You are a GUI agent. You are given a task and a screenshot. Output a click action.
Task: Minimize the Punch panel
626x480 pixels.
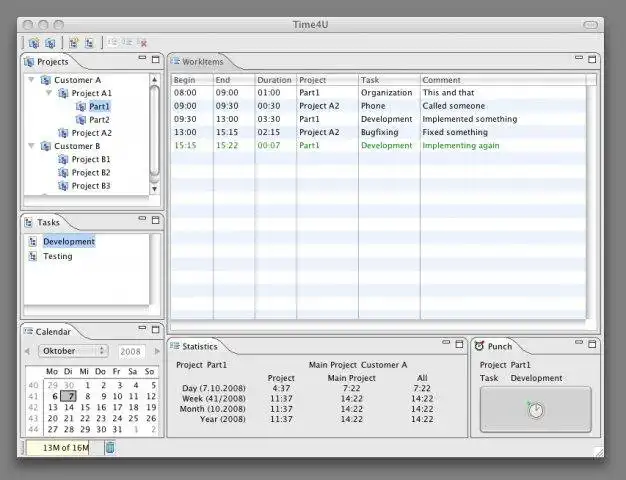coord(579,342)
